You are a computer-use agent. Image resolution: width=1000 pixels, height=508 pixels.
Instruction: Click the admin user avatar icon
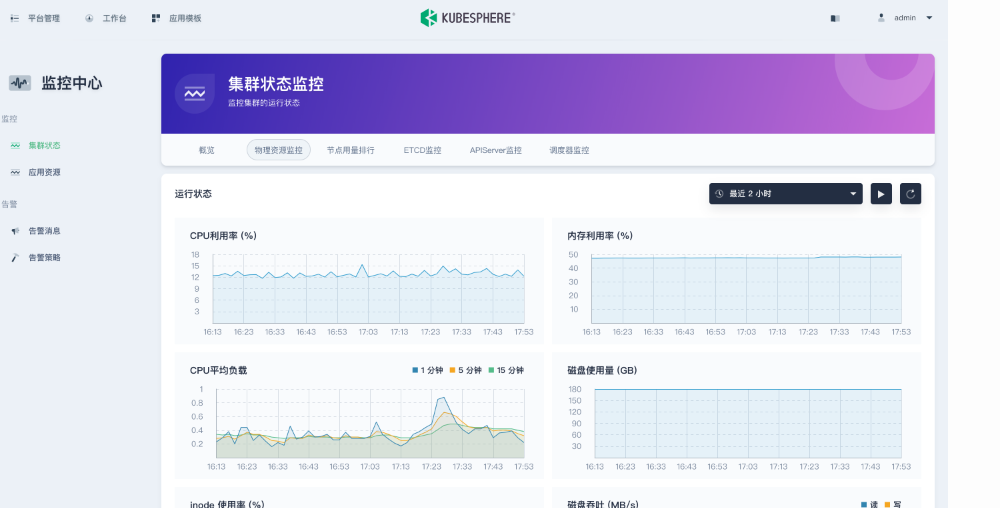[x=881, y=17]
